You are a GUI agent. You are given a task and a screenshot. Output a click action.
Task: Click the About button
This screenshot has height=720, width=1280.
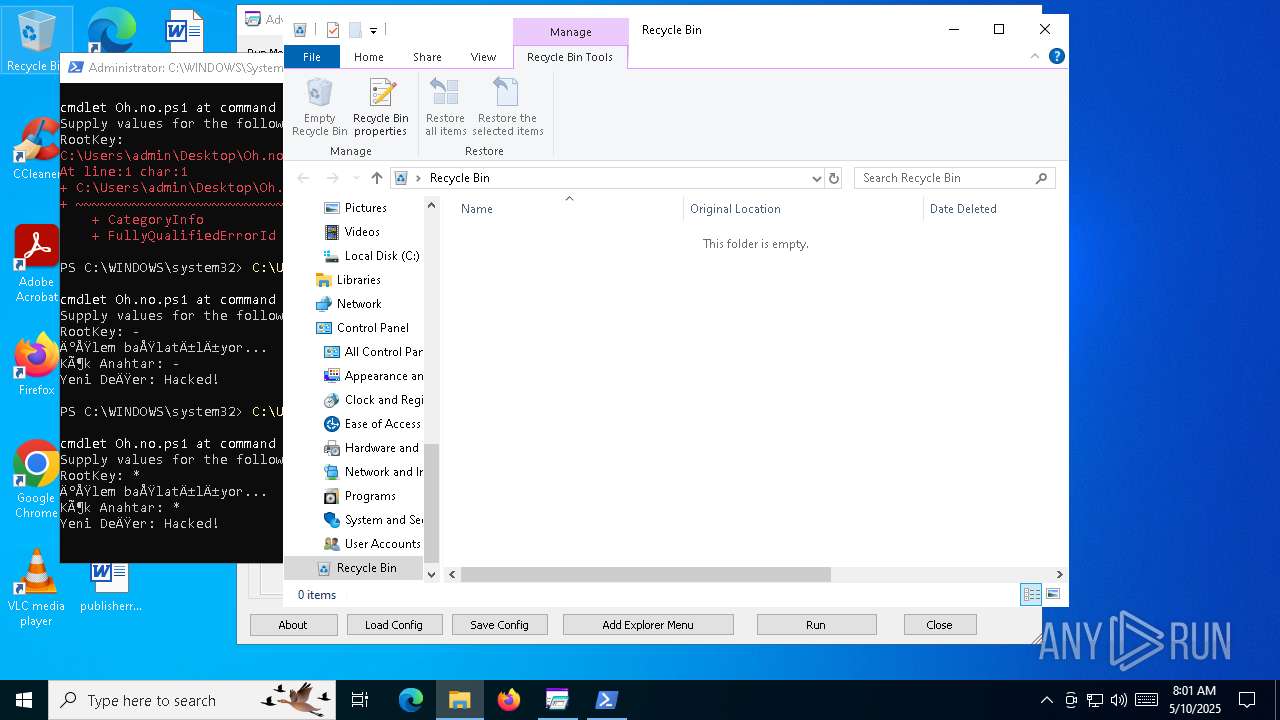(x=293, y=625)
